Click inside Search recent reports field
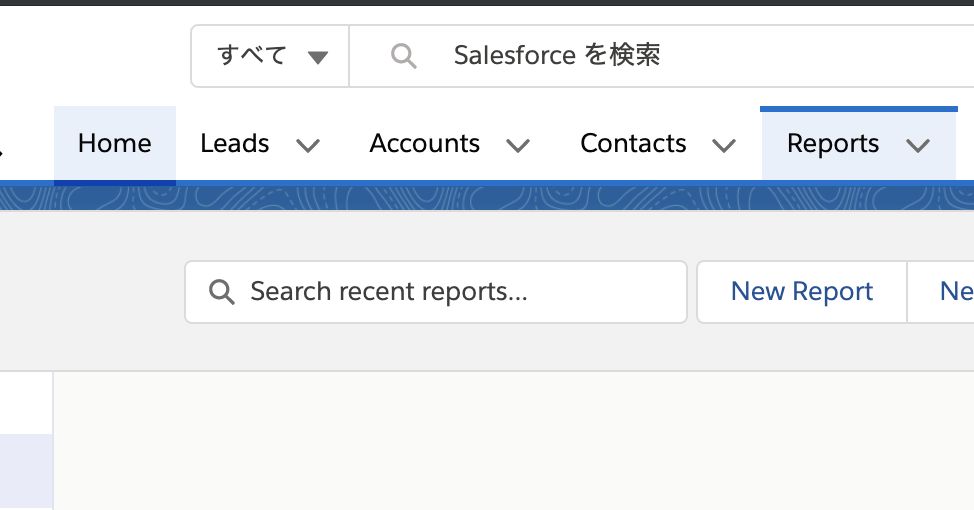This screenshot has height=510, width=974. (x=450, y=292)
